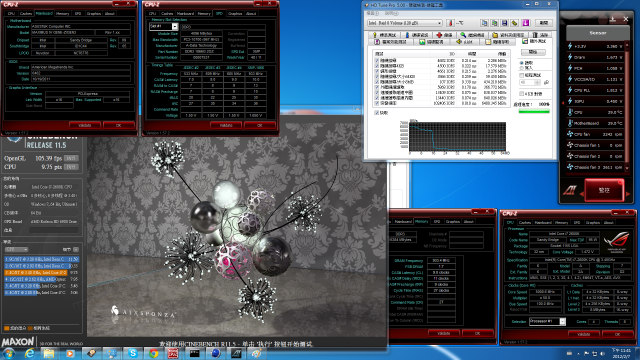This screenshot has height=360, width=640.
Task: Click the fan icon next to Chassis fan 1
Action: point(570,145)
